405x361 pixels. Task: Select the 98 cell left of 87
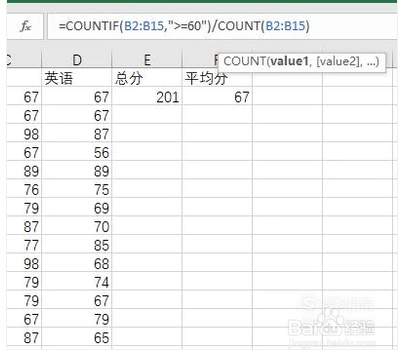tap(24, 134)
